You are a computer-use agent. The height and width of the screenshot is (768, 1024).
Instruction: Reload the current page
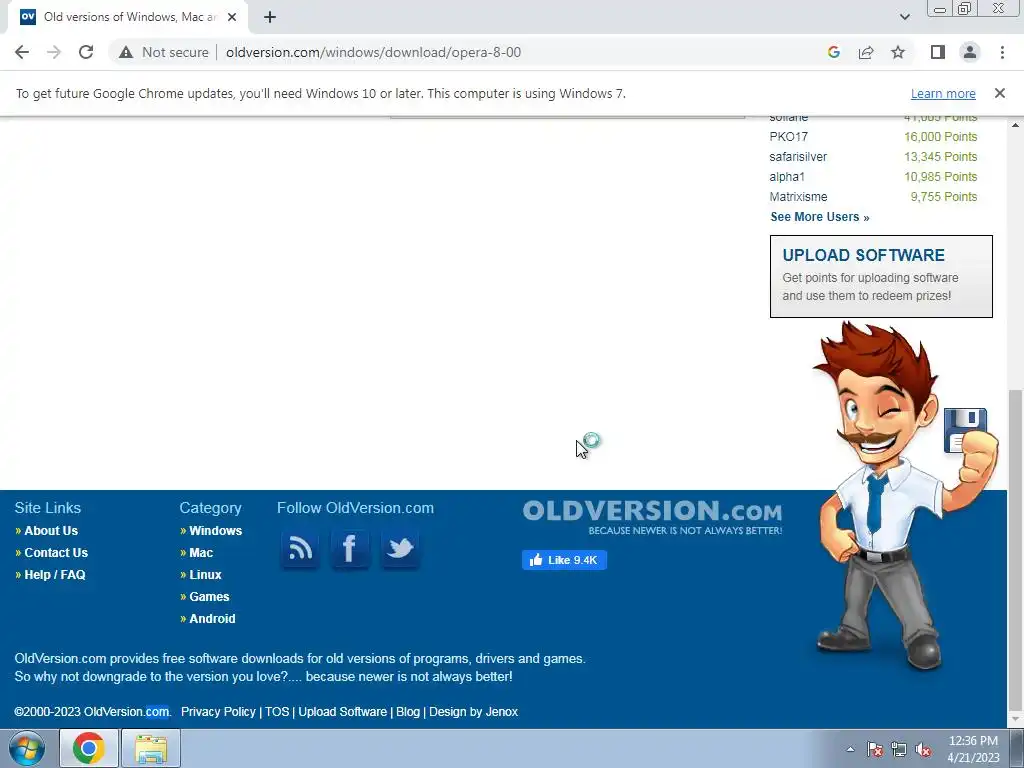(86, 52)
